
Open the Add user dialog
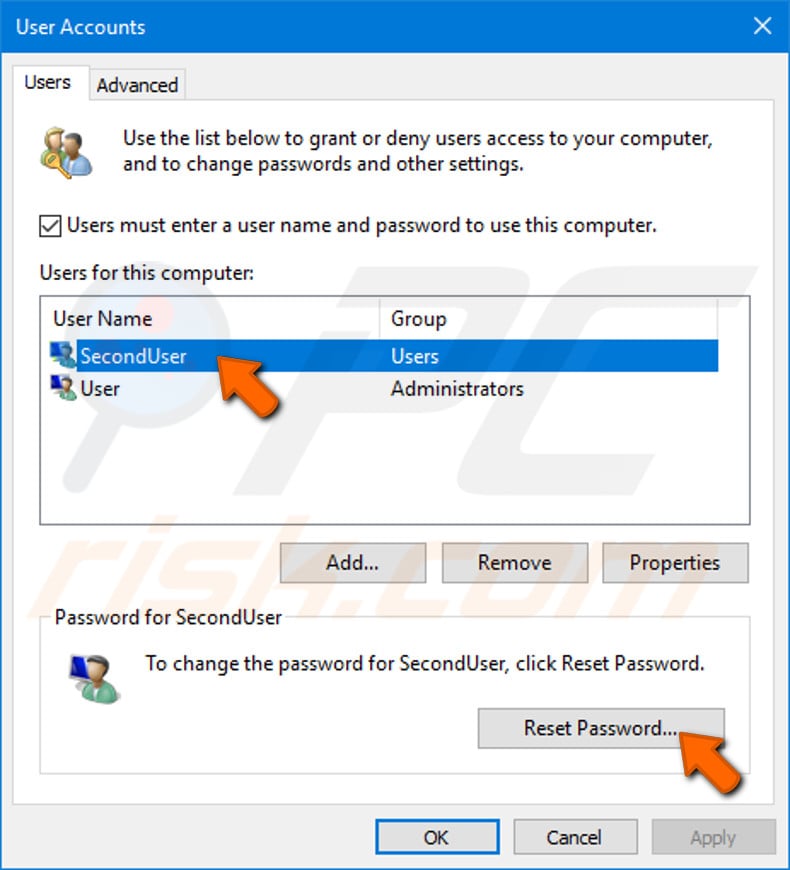pyautogui.click(x=352, y=562)
